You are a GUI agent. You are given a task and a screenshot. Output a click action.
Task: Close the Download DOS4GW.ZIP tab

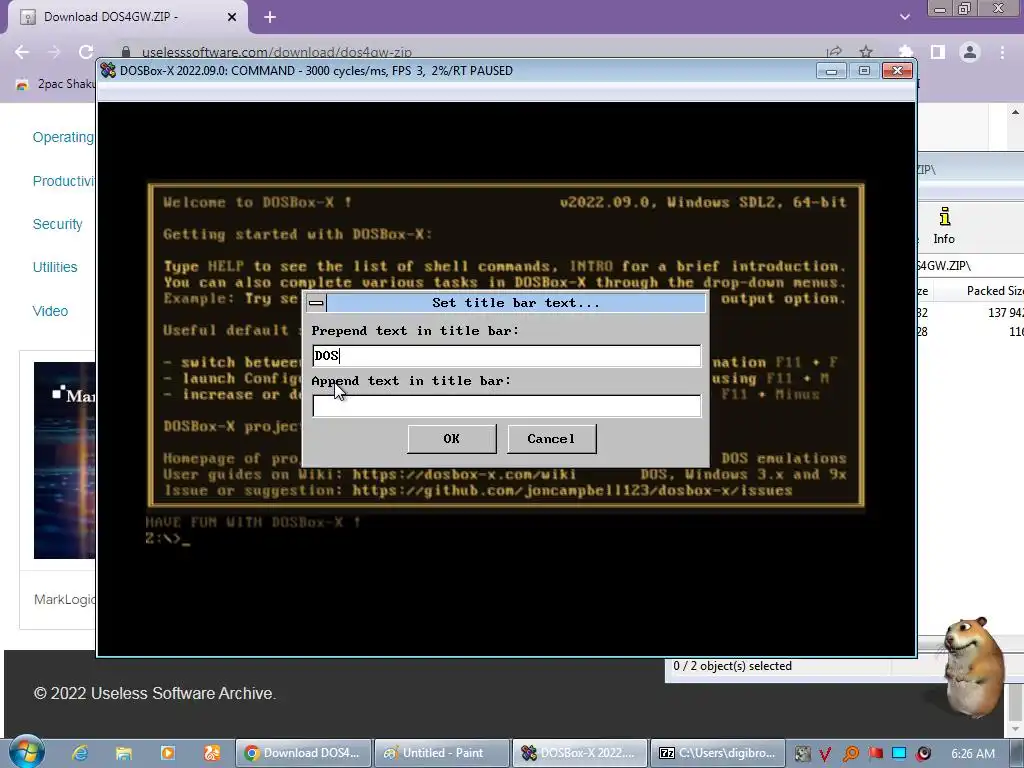tap(232, 18)
